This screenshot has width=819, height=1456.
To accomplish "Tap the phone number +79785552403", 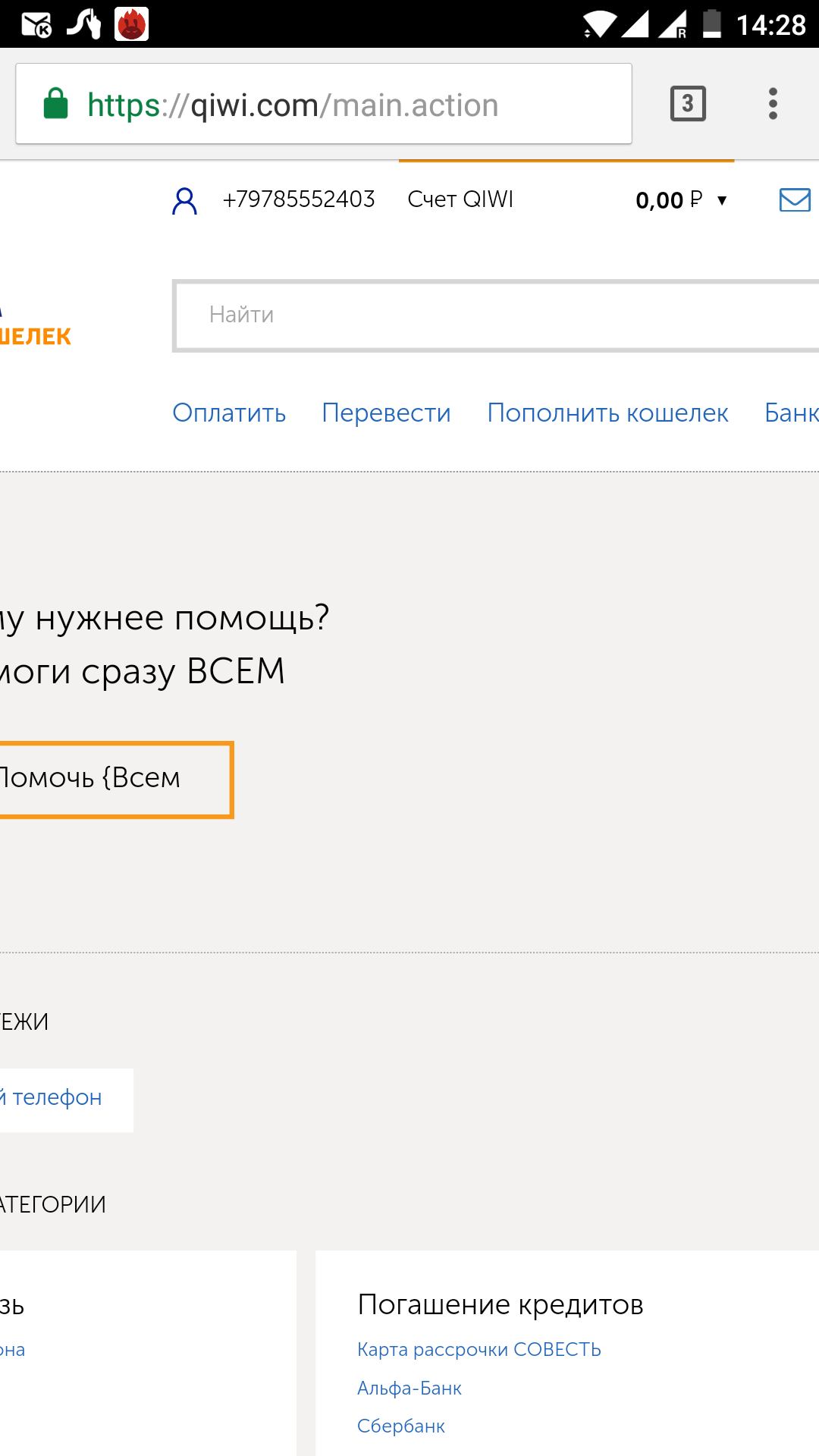I will [299, 199].
